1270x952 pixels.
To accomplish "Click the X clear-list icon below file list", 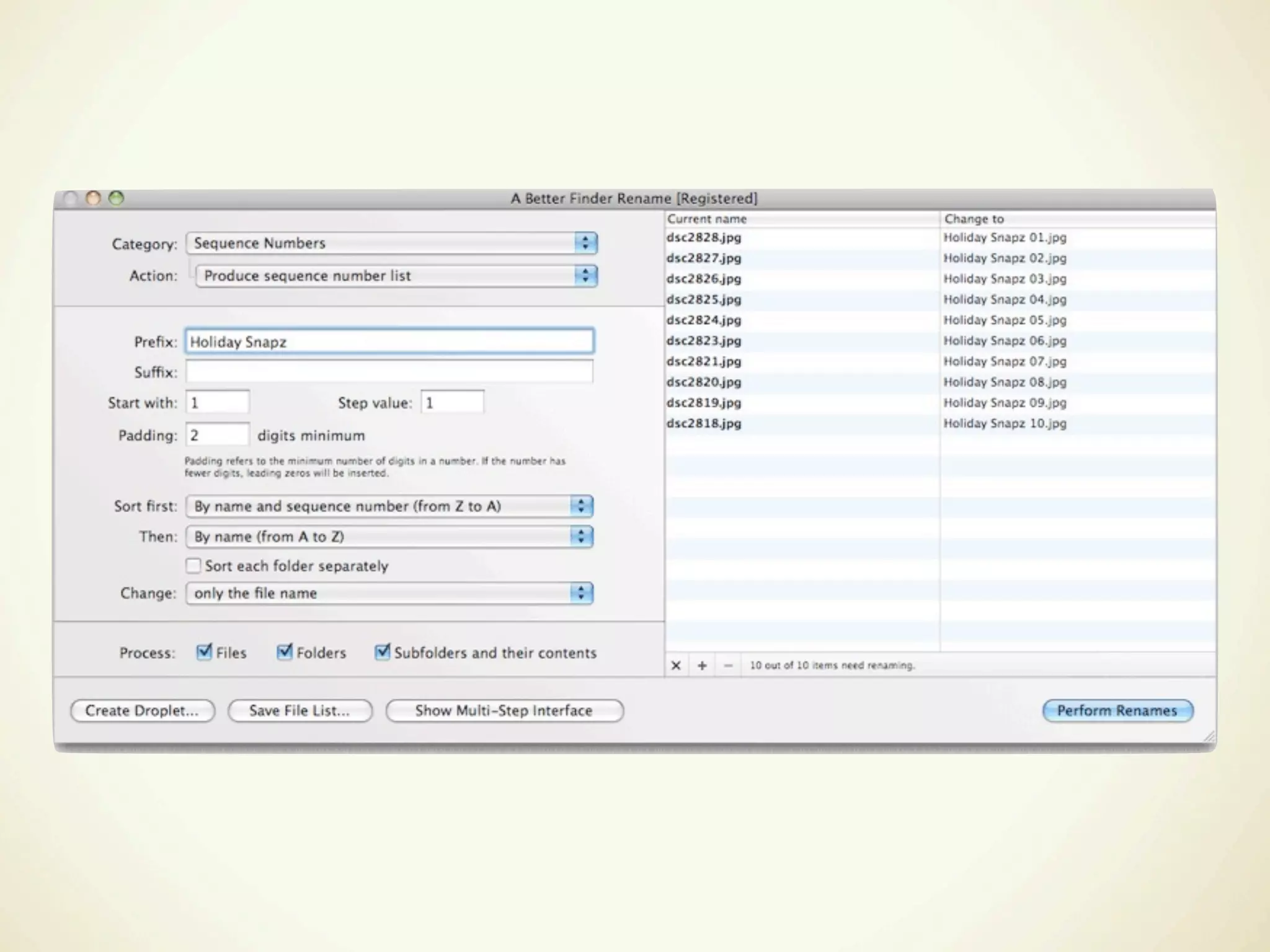I will (x=676, y=665).
